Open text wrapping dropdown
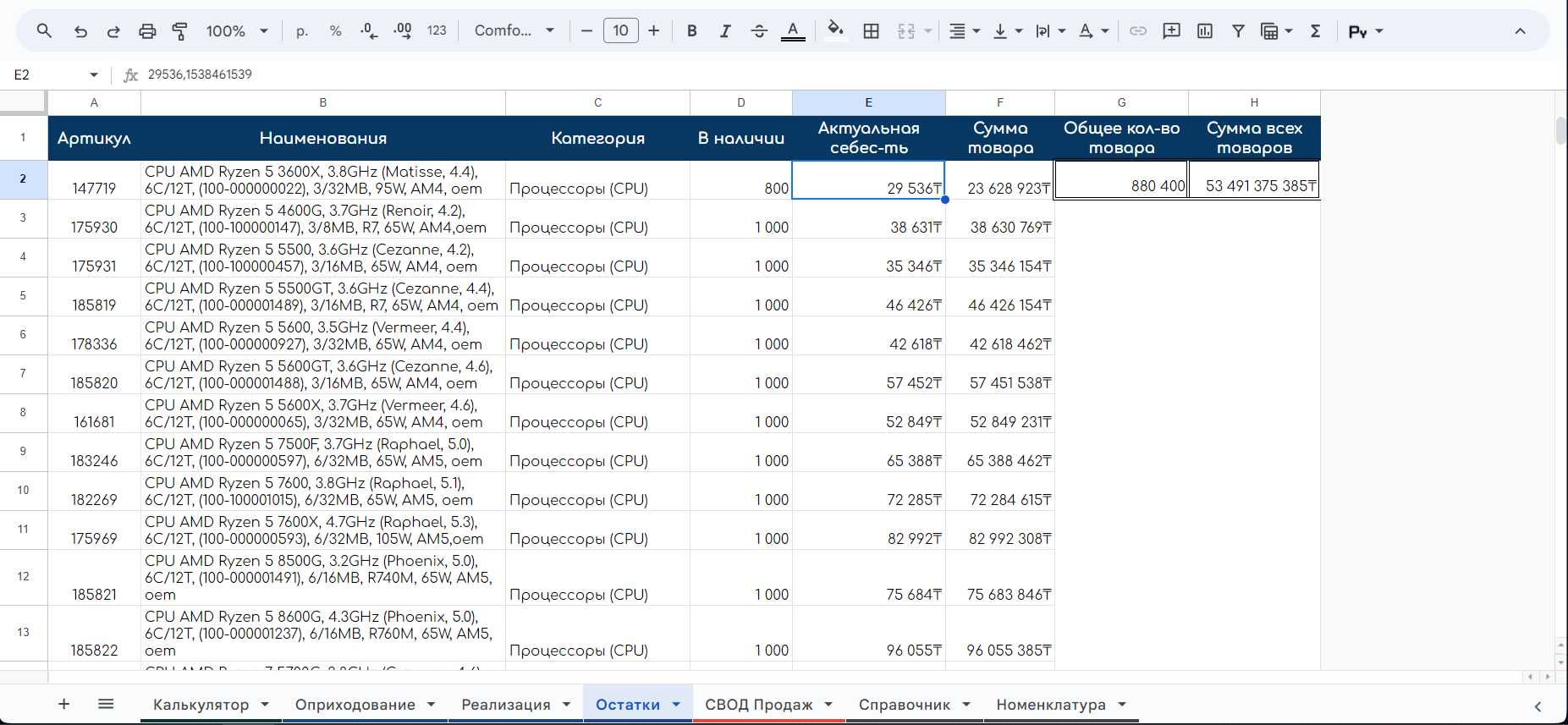Viewport: 1568px width, 725px height. click(1050, 30)
